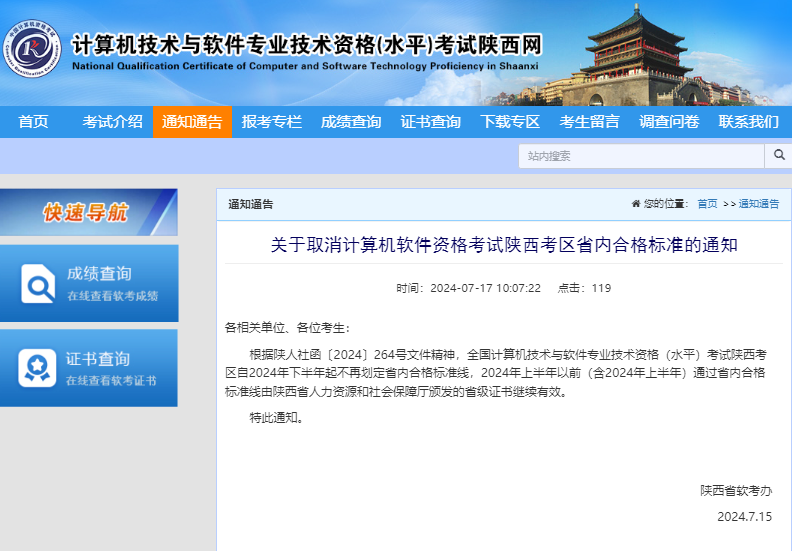The height and width of the screenshot is (551, 792).
Task: Go to 报考专栏 in the navigation bar
Action: click(271, 122)
